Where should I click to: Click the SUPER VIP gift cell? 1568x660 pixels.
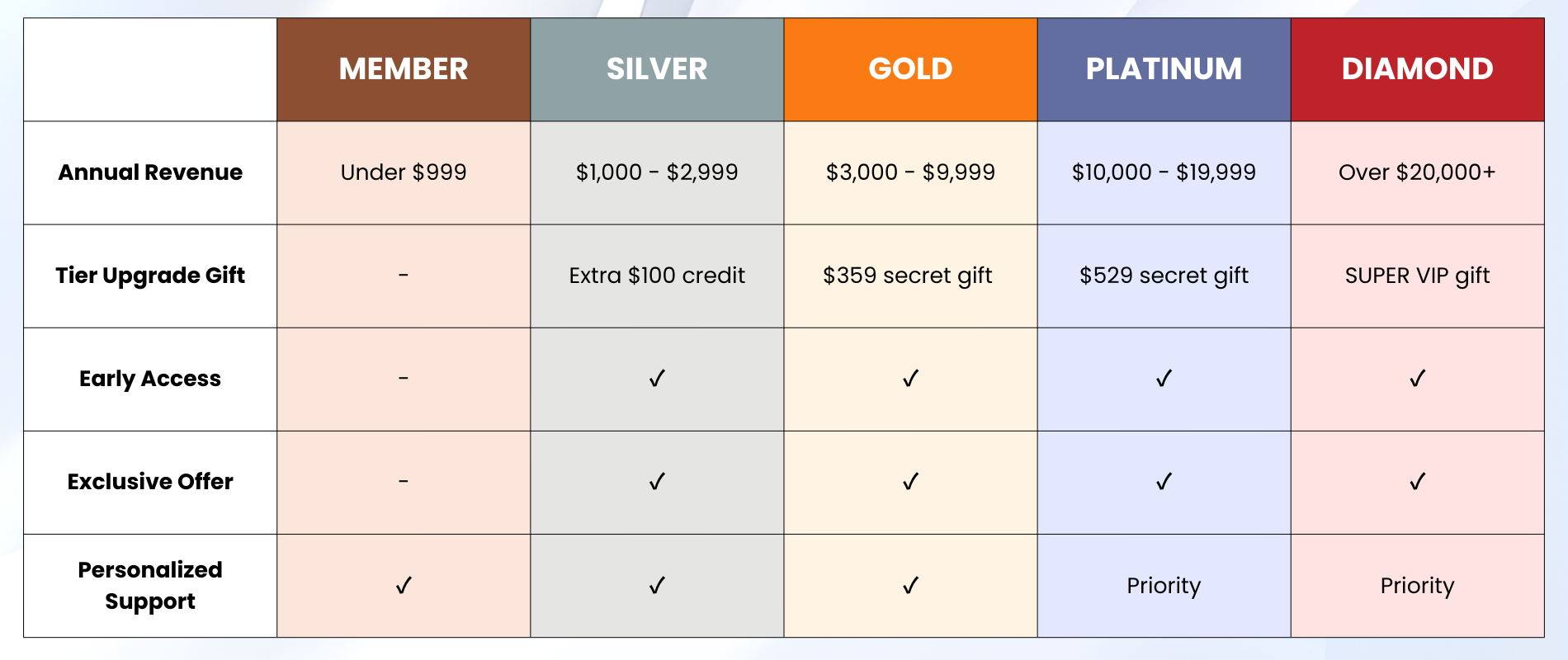coord(1417,276)
